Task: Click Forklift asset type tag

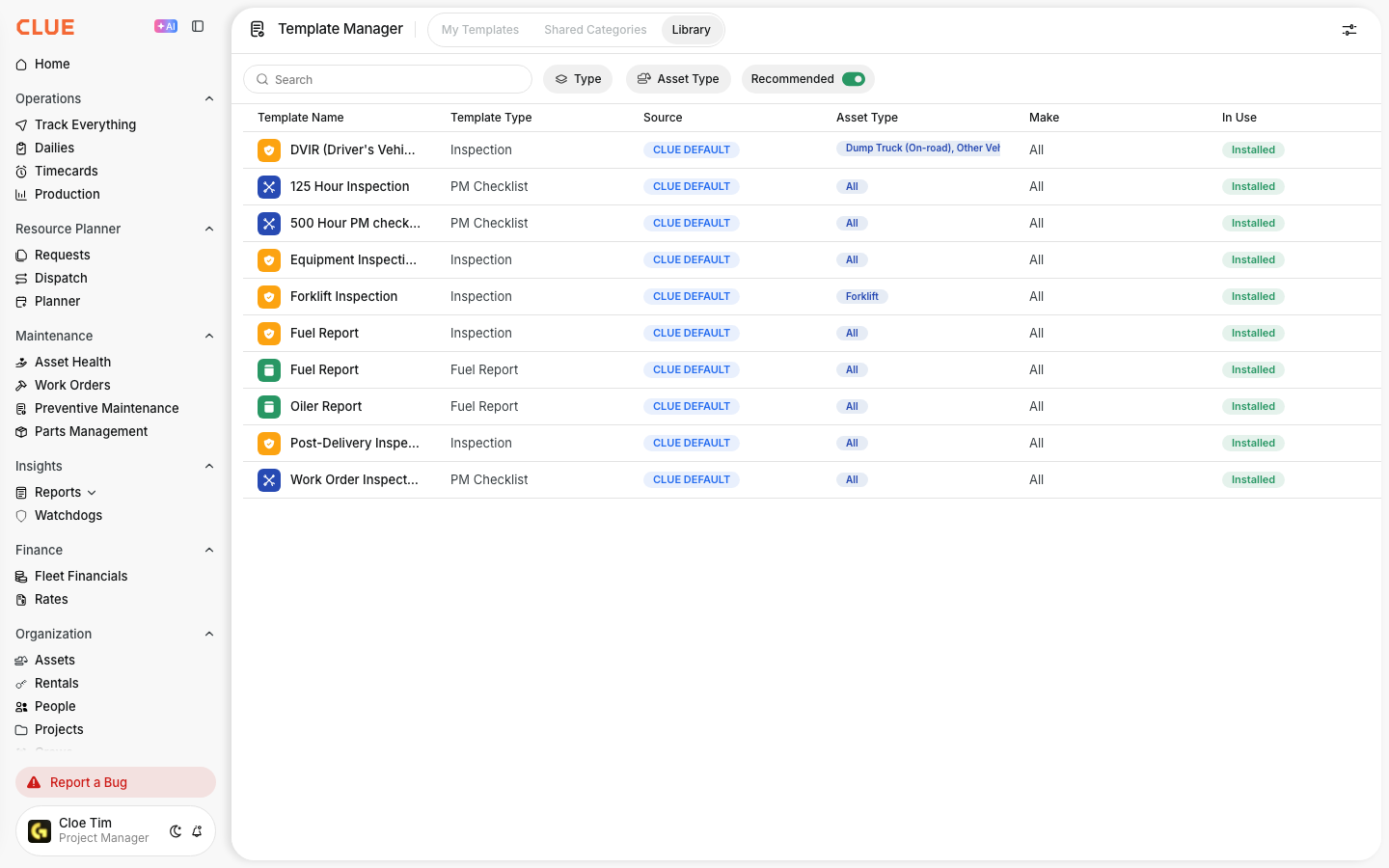Action: click(861, 297)
